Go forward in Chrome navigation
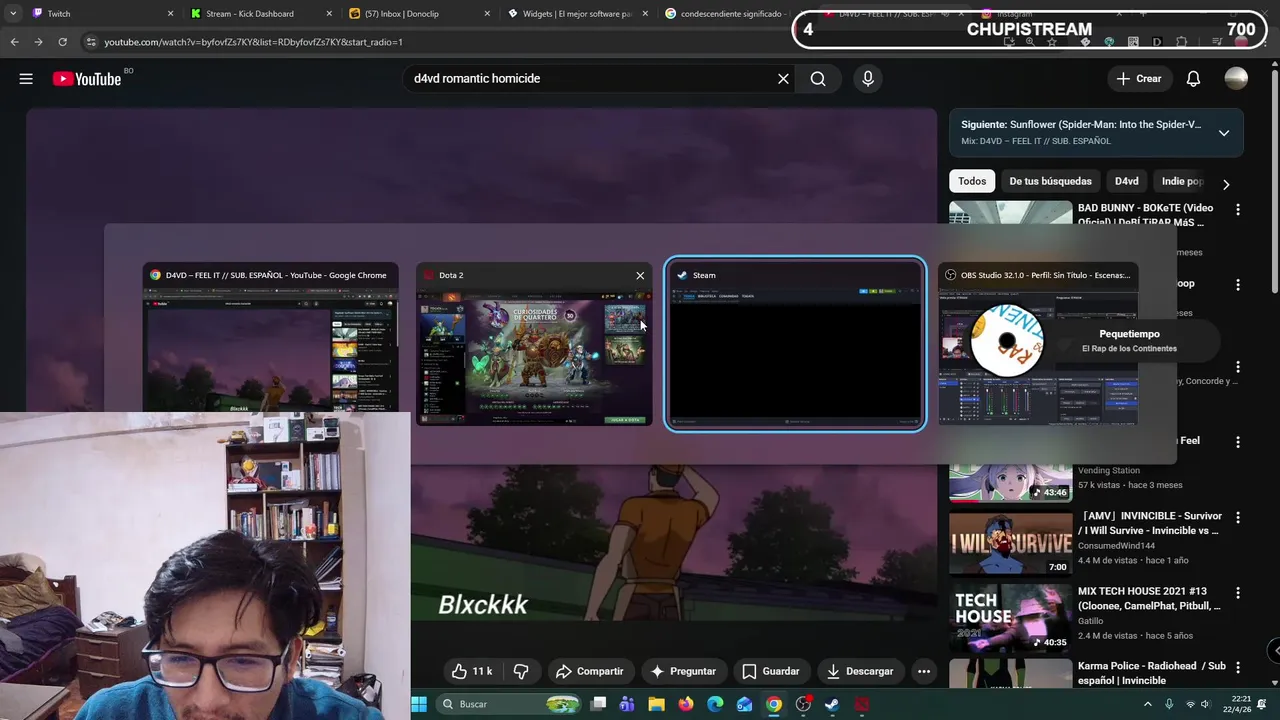 pyautogui.click(x=38, y=42)
